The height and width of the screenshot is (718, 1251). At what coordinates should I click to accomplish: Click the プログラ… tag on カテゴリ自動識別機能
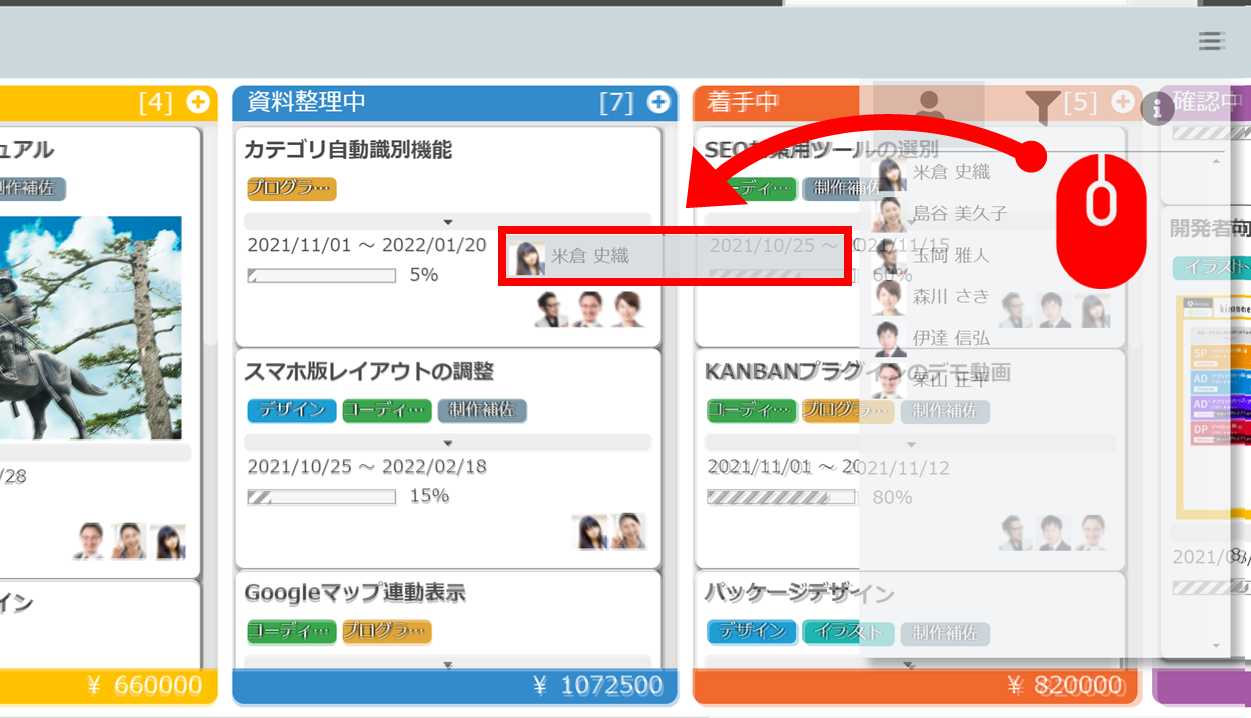click(292, 189)
